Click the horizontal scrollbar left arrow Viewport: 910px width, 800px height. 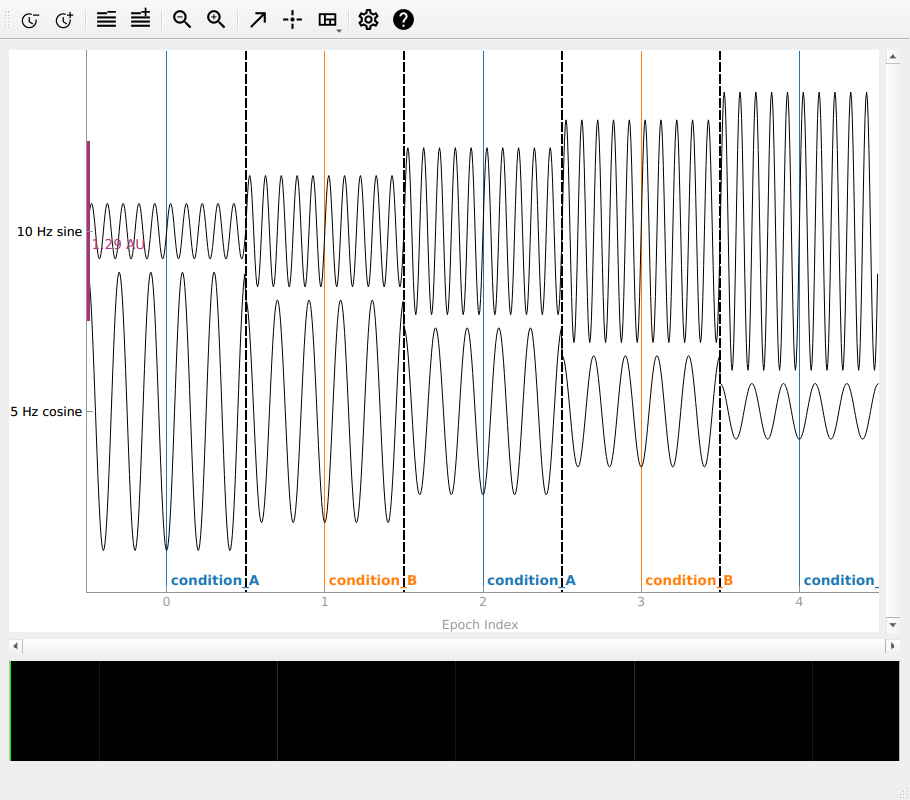point(15,646)
